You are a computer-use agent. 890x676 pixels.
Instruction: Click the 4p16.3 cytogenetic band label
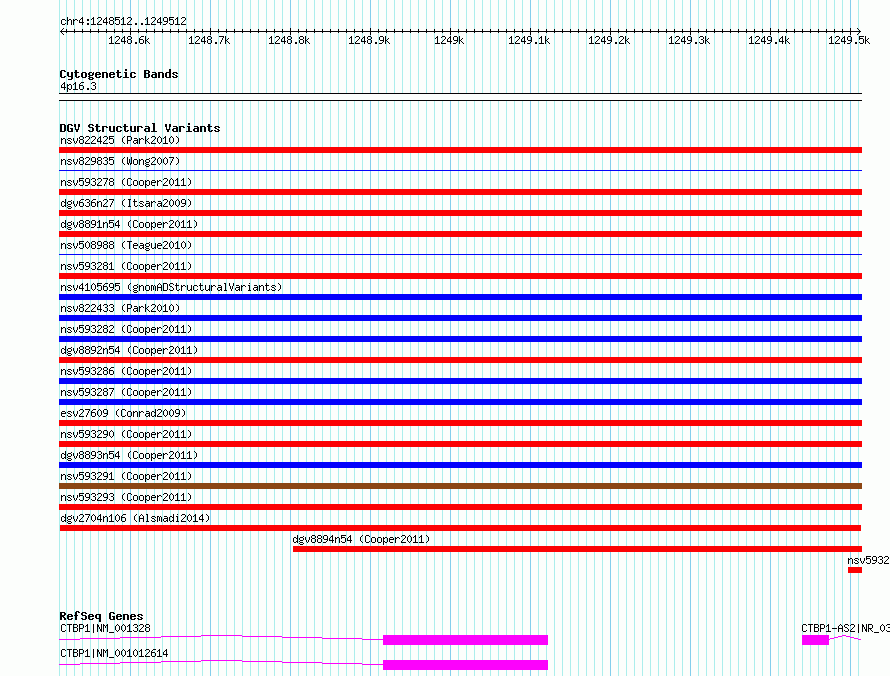point(78,86)
